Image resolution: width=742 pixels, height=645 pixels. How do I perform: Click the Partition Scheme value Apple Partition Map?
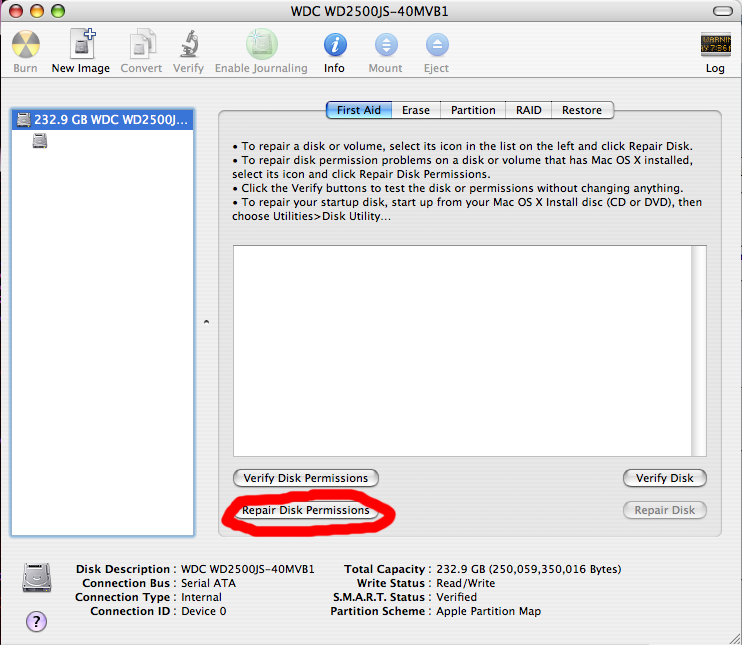(x=489, y=611)
